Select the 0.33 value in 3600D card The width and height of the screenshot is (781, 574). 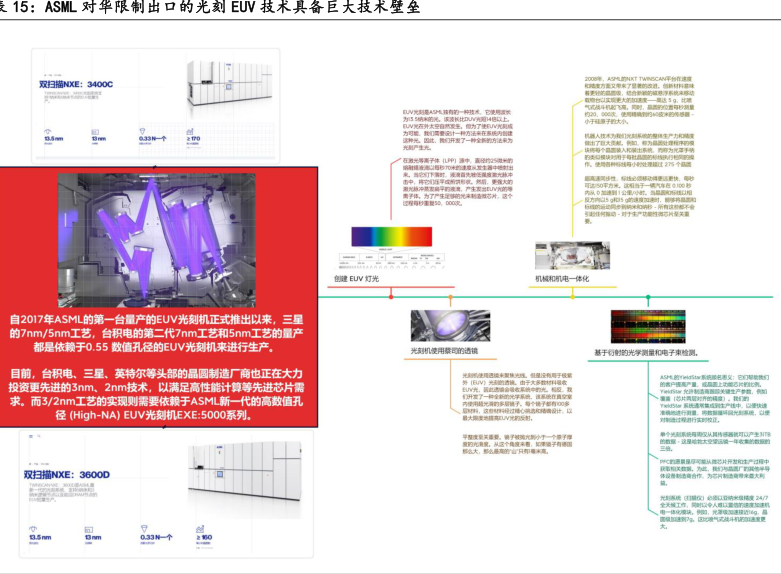point(156,537)
